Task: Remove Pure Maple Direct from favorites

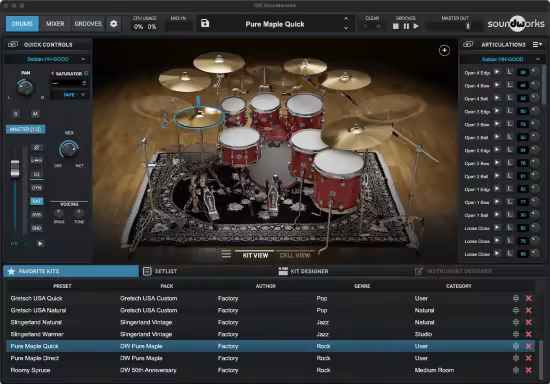Action: coord(528,358)
